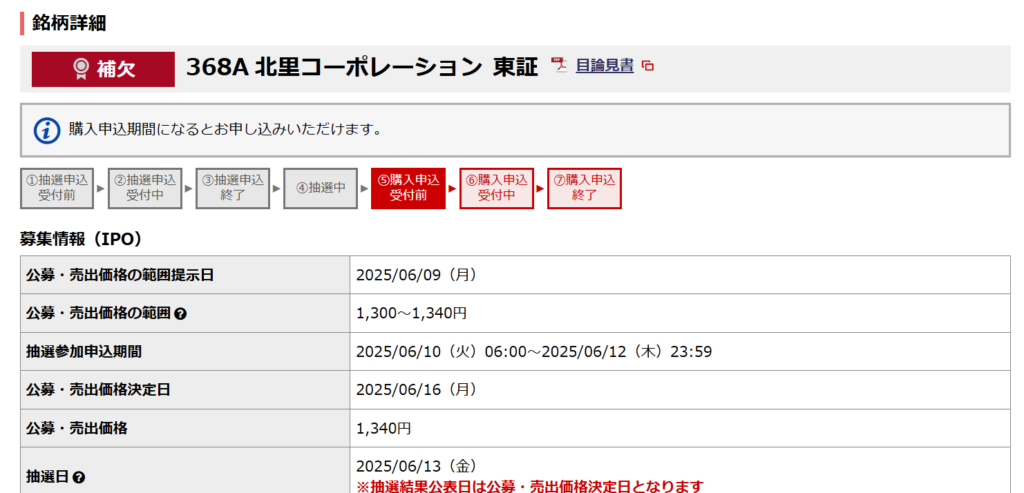Click the 募集情報（IPO） heading
This screenshot has width=1024, height=493.
pos(81,239)
